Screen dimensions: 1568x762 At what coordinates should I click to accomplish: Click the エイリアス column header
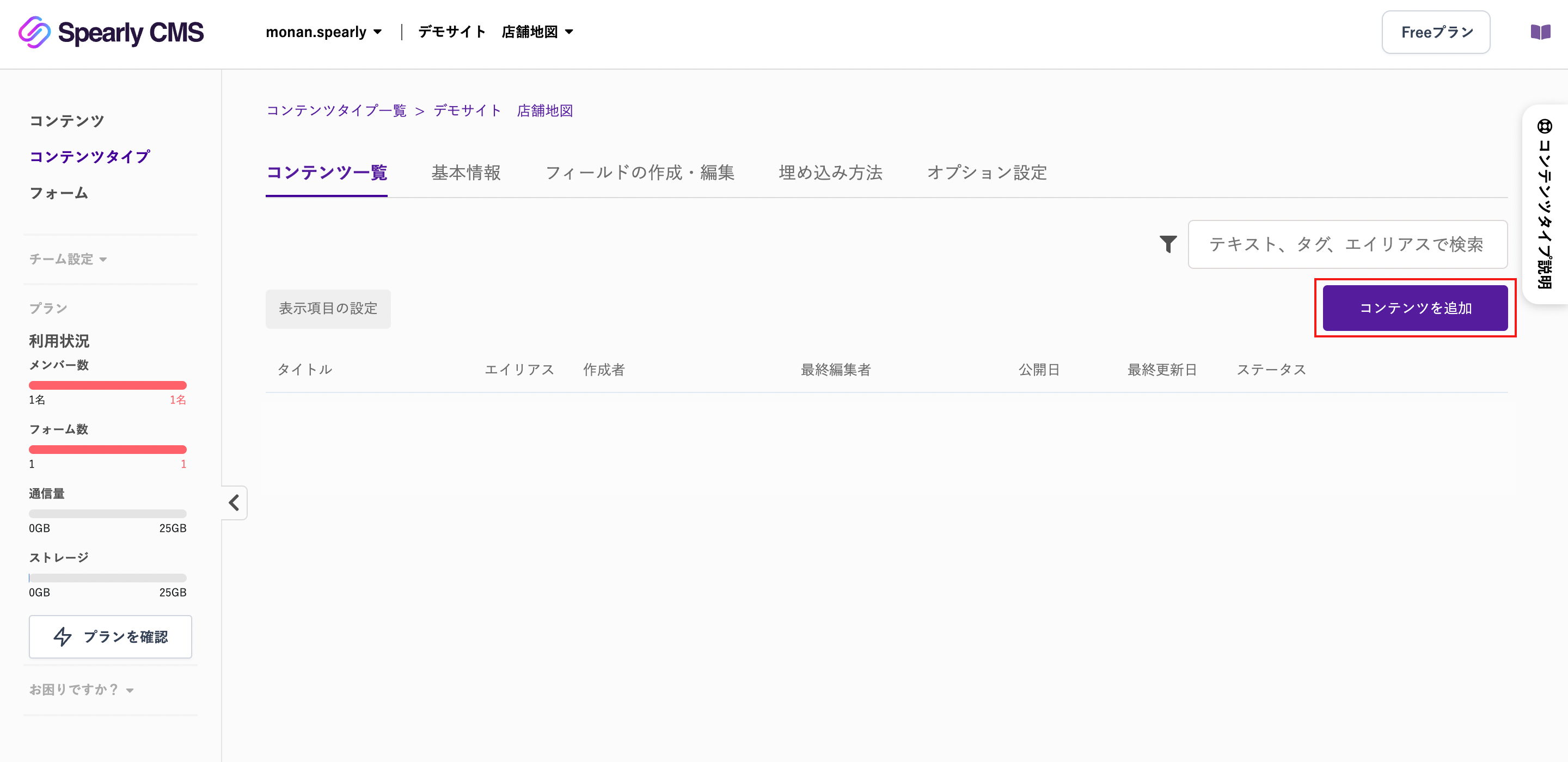pyautogui.click(x=519, y=370)
